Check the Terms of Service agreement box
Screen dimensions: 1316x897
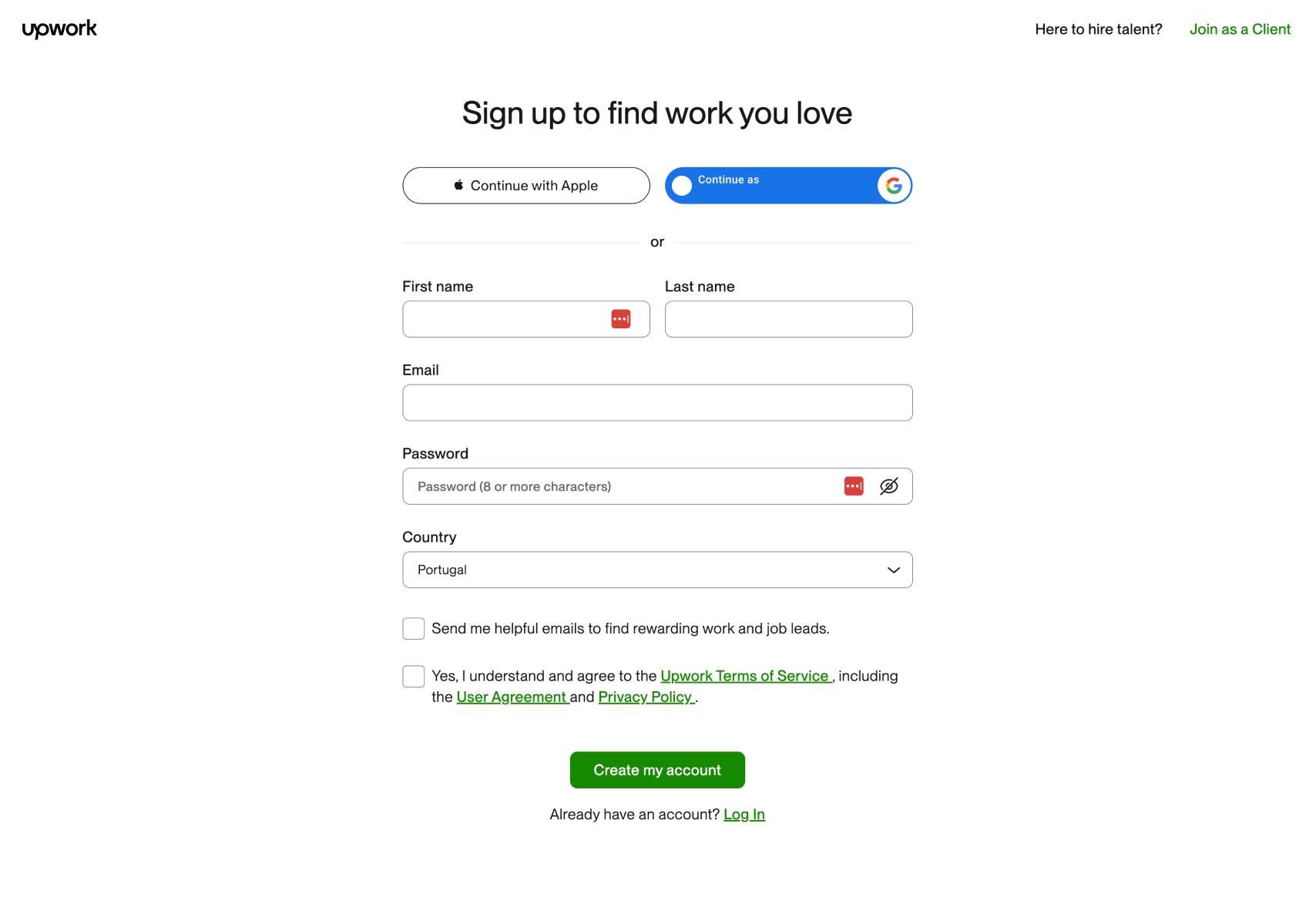click(414, 677)
